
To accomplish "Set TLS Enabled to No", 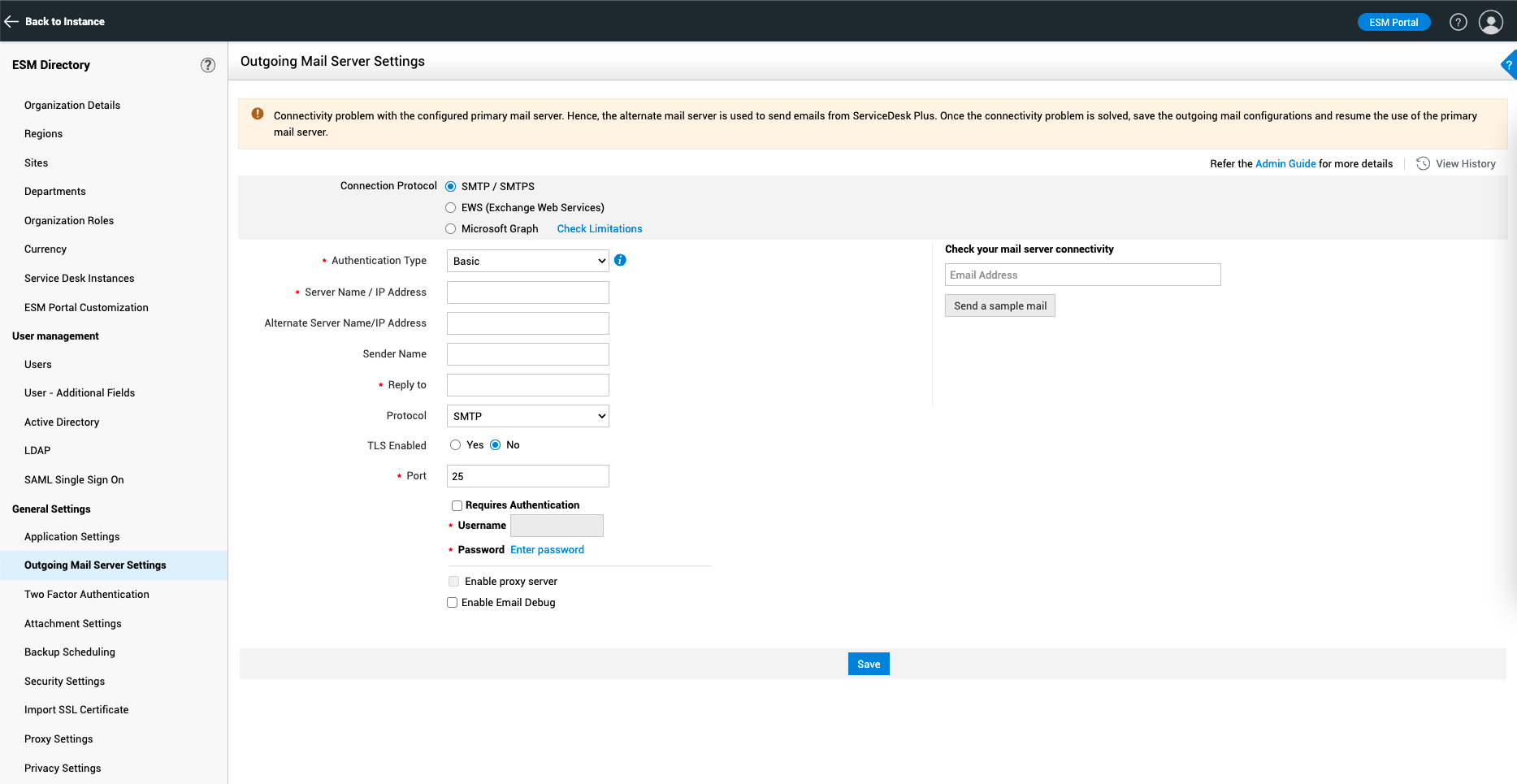I will (495, 445).
